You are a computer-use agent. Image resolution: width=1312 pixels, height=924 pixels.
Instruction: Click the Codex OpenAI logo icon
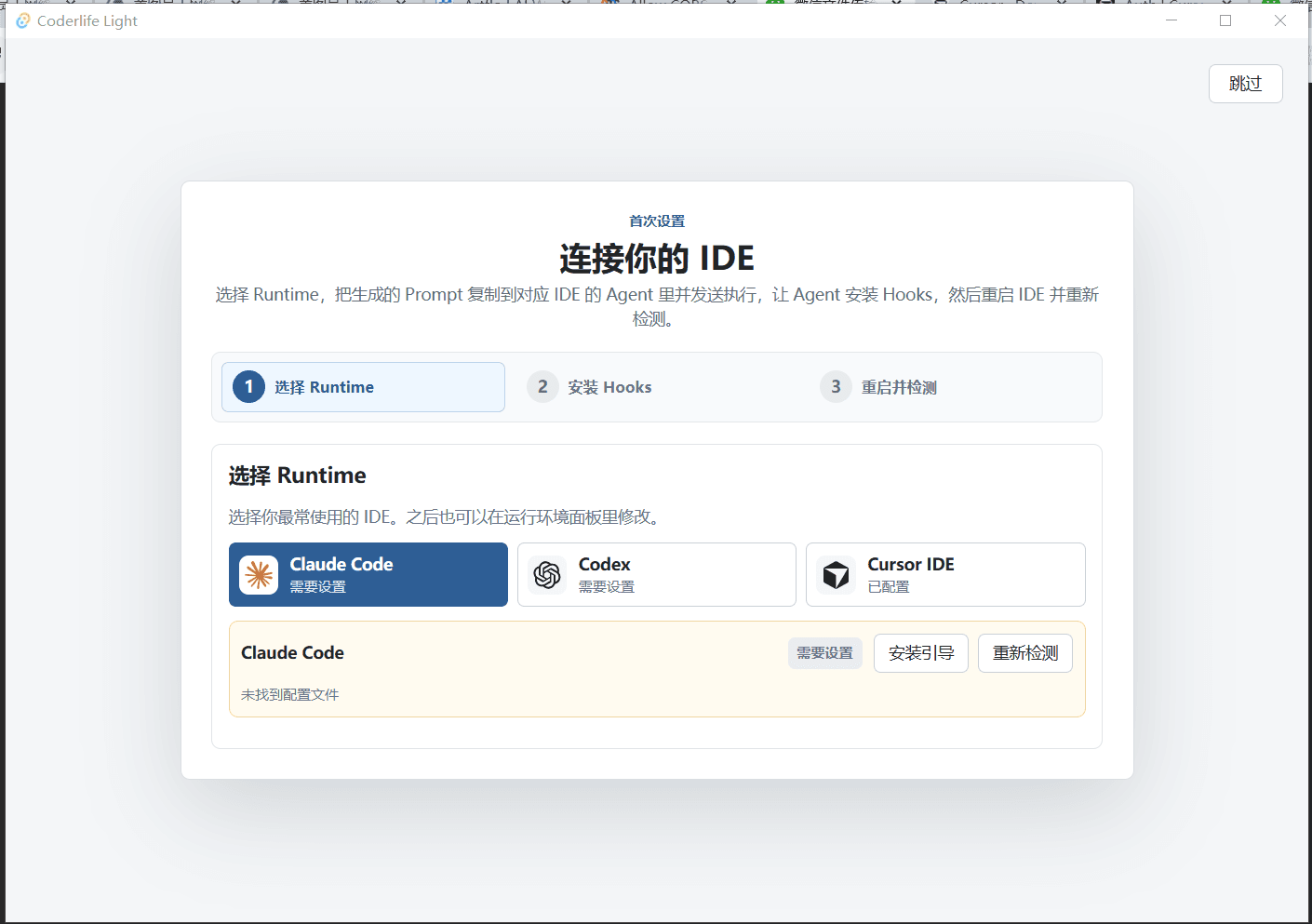(x=547, y=575)
